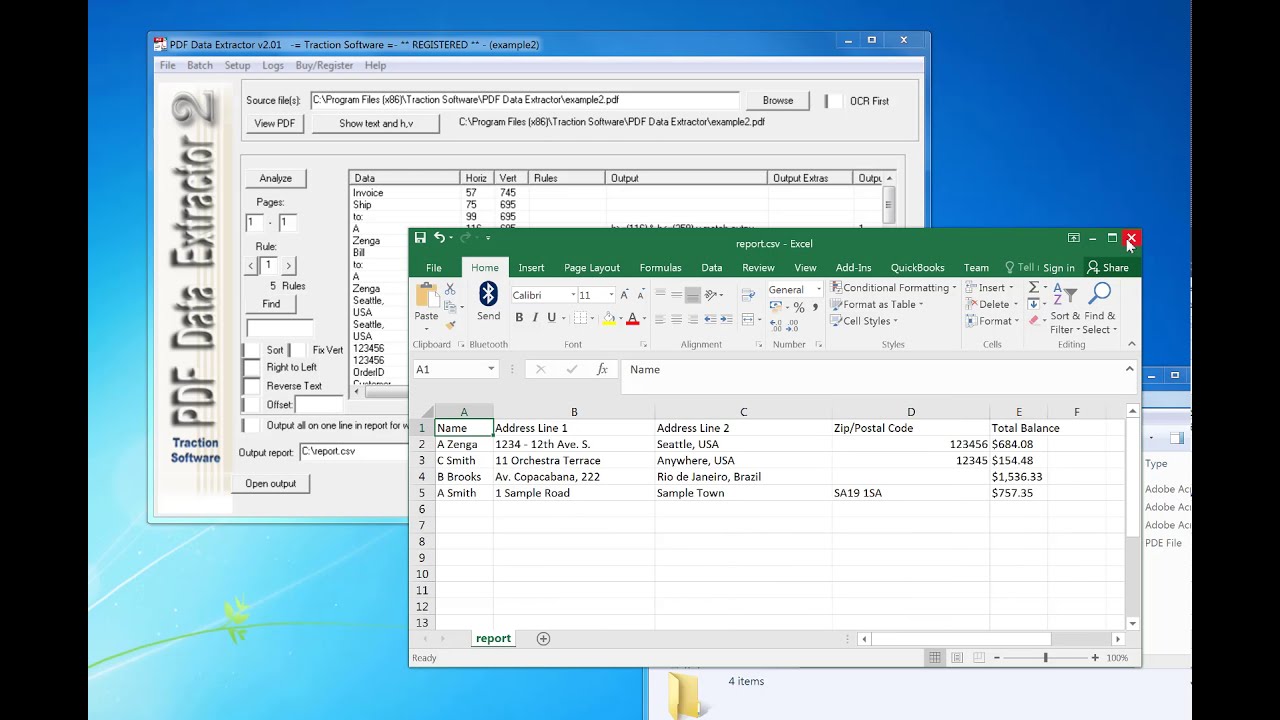The height and width of the screenshot is (720, 1280).
Task: Enable the Right to Left checkbox
Action: click(x=251, y=367)
